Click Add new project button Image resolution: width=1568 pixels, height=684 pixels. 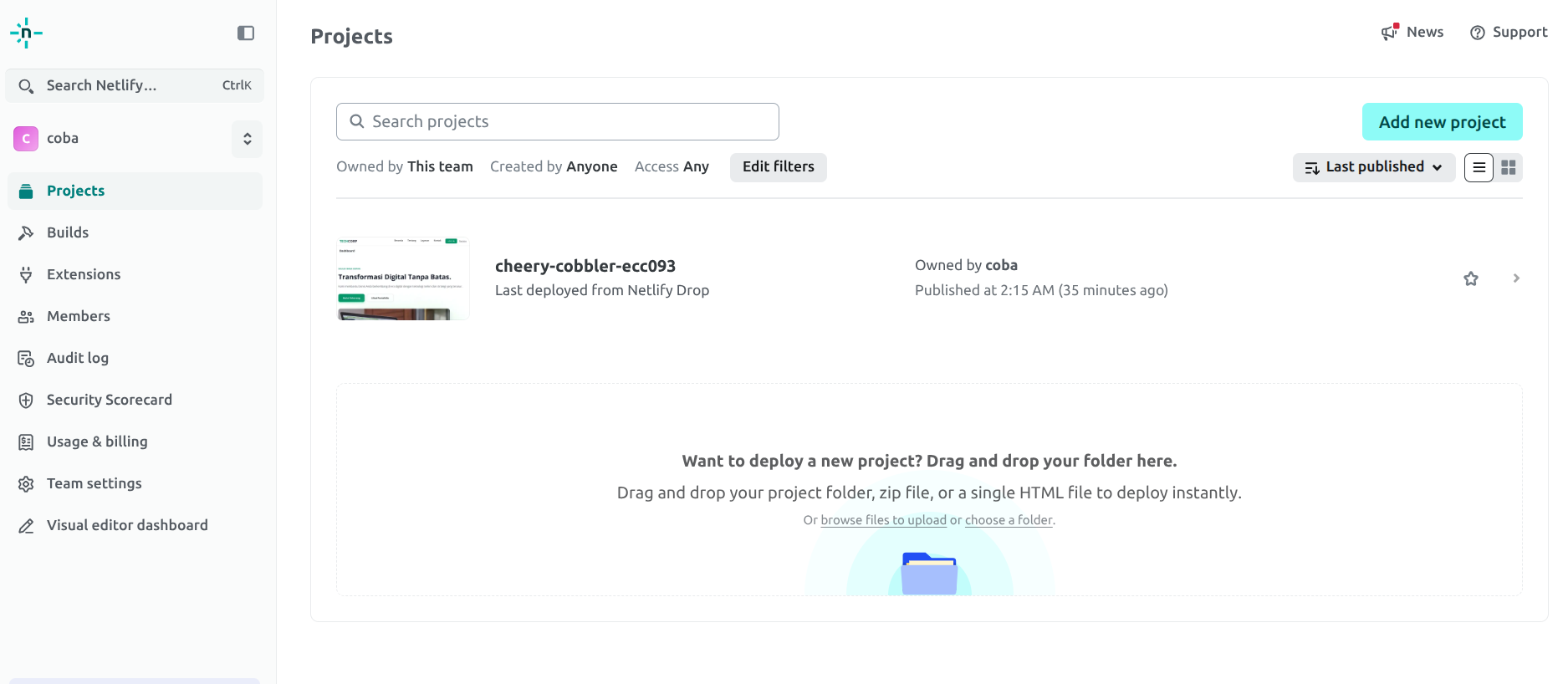point(1442,122)
